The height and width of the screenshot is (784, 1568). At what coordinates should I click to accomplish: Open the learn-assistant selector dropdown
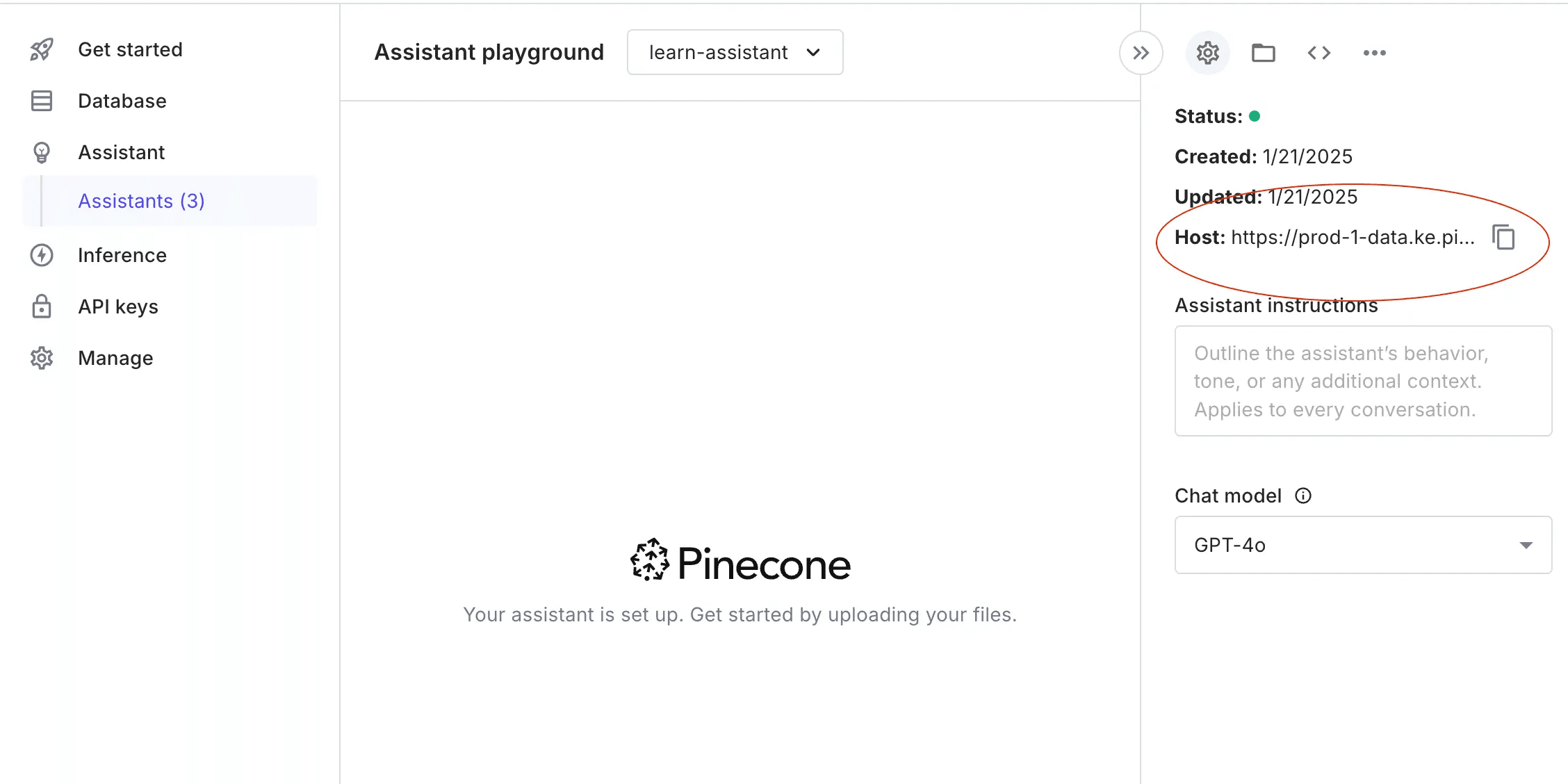click(735, 52)
